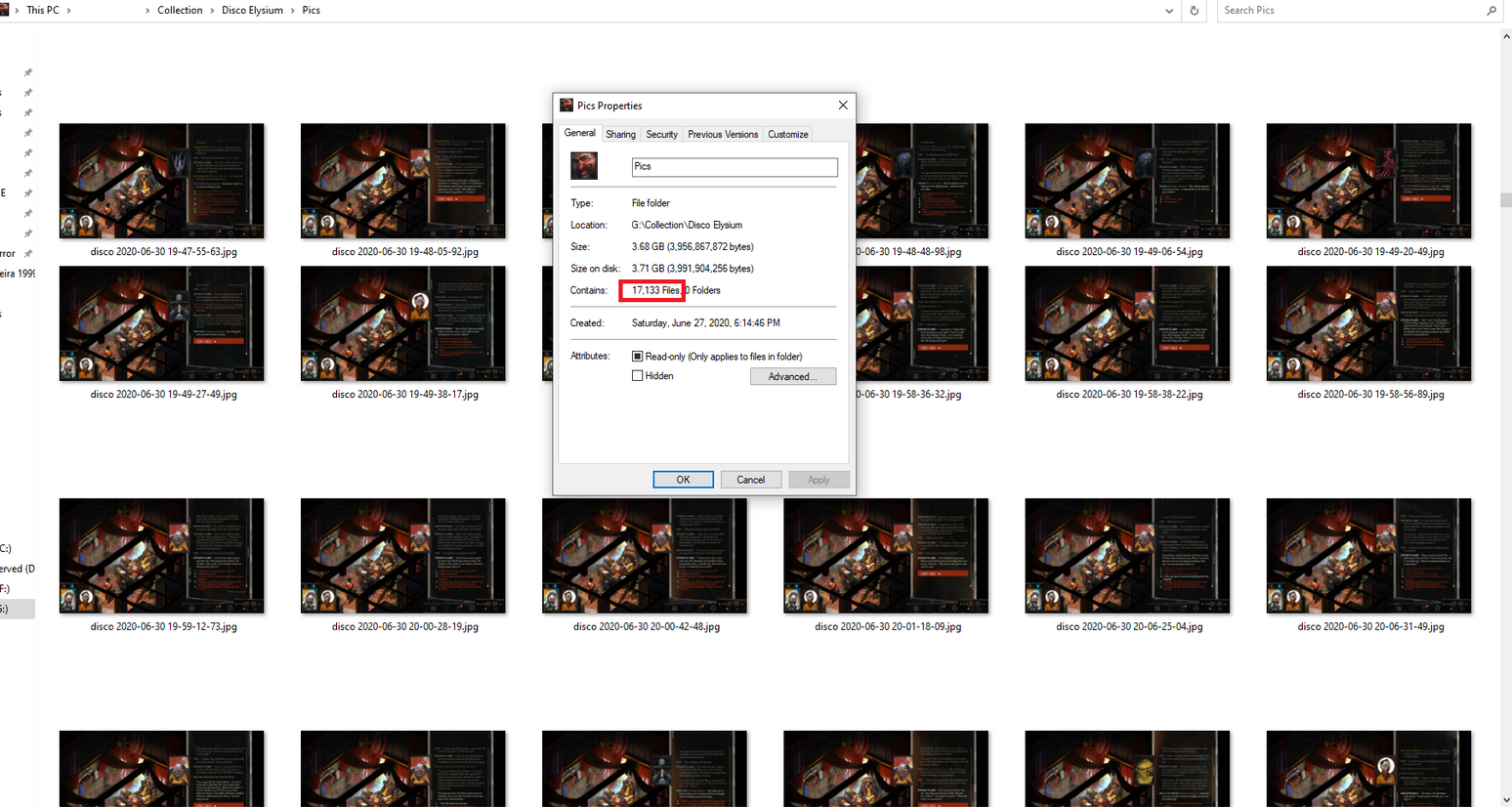
Task: Click the folder name field containing Pics
Action: [735, 167]
